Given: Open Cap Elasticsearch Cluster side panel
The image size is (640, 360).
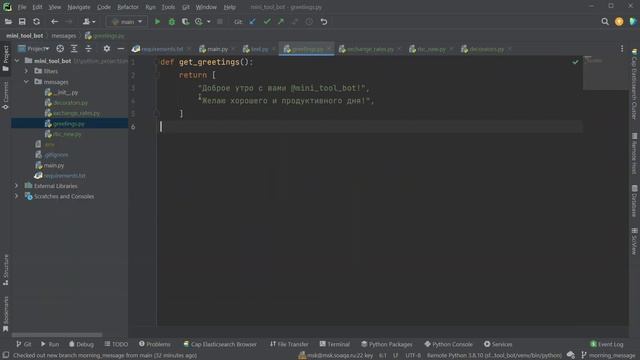Looking at the screenshot, I should (x=634, y=85).
